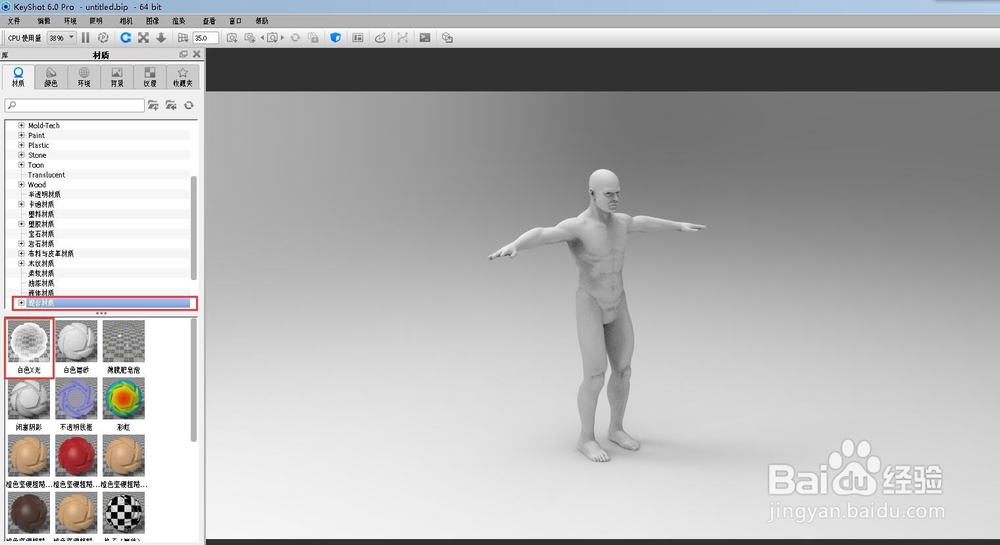Select the 木纹材质 tree item
Screen dimensions: 1000x545
41,263
